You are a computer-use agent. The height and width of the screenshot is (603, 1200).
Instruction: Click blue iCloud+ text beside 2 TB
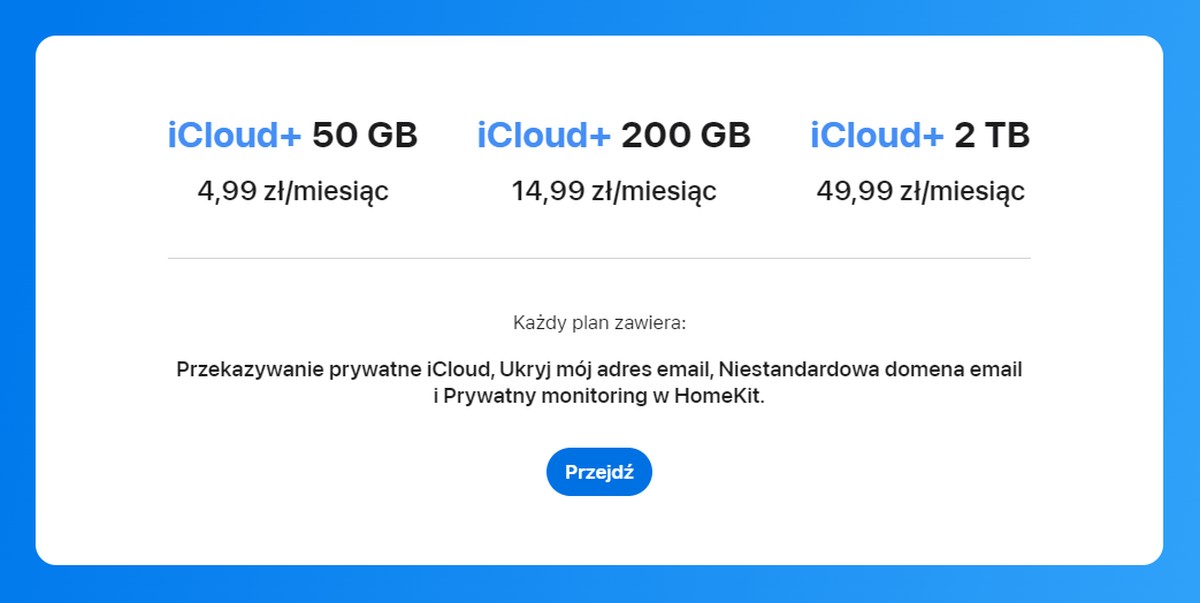click(877, 135)
